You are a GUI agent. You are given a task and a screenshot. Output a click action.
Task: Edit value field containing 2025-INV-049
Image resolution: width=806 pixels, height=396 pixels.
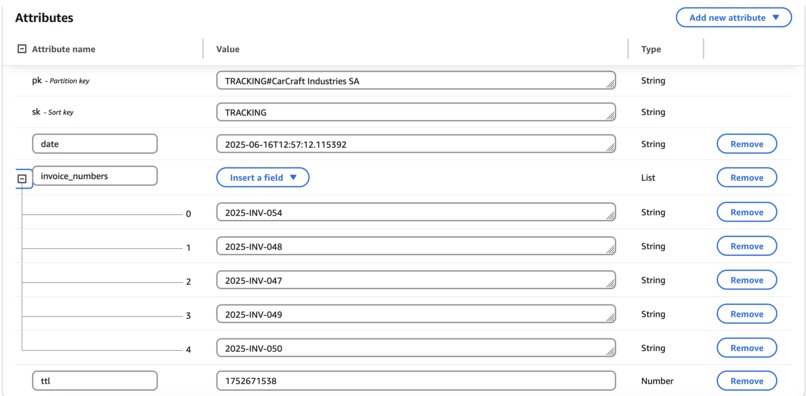[x=416, y=314]
